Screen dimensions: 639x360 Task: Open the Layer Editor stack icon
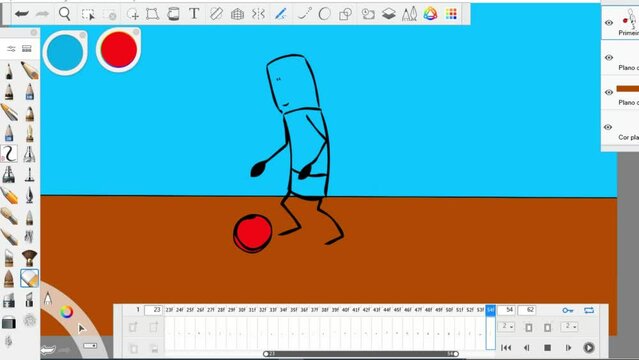click(x=388, y=14)
